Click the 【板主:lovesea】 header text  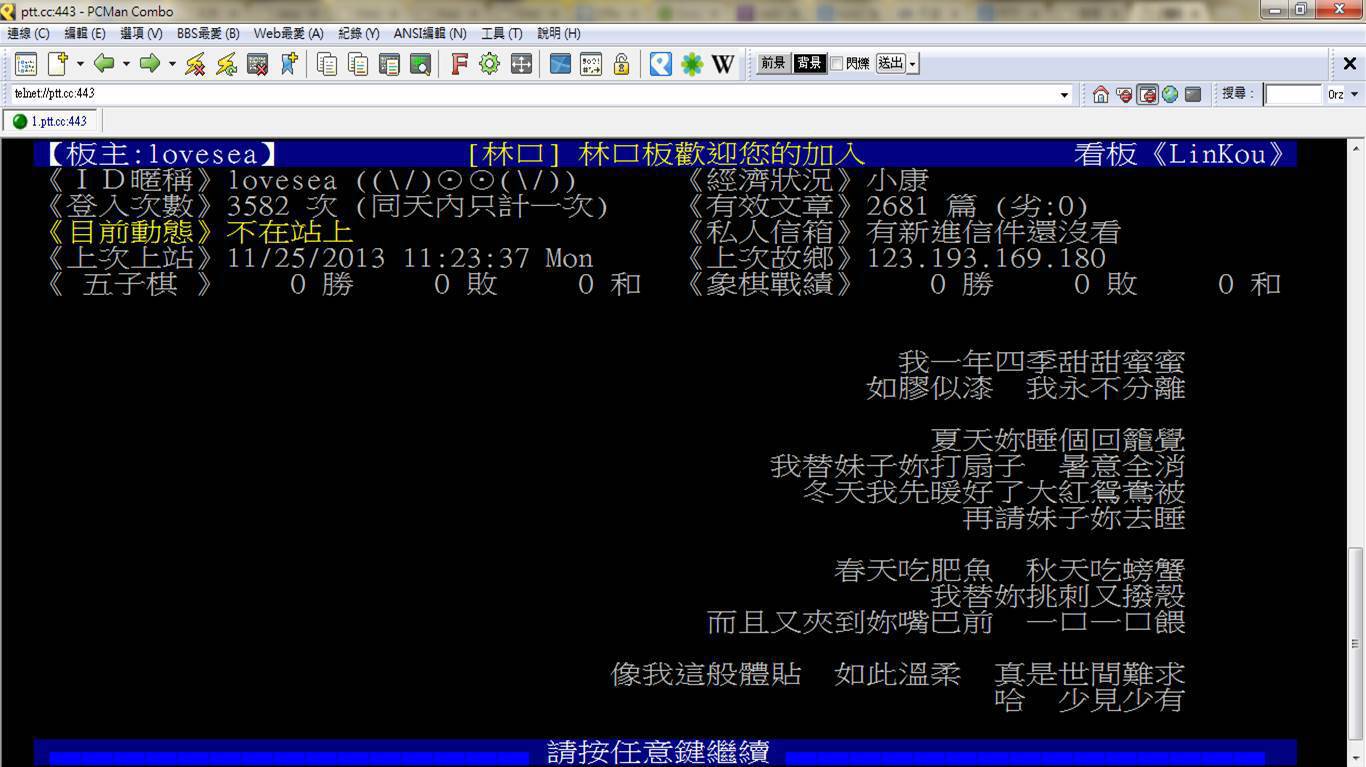click(160, 154)
